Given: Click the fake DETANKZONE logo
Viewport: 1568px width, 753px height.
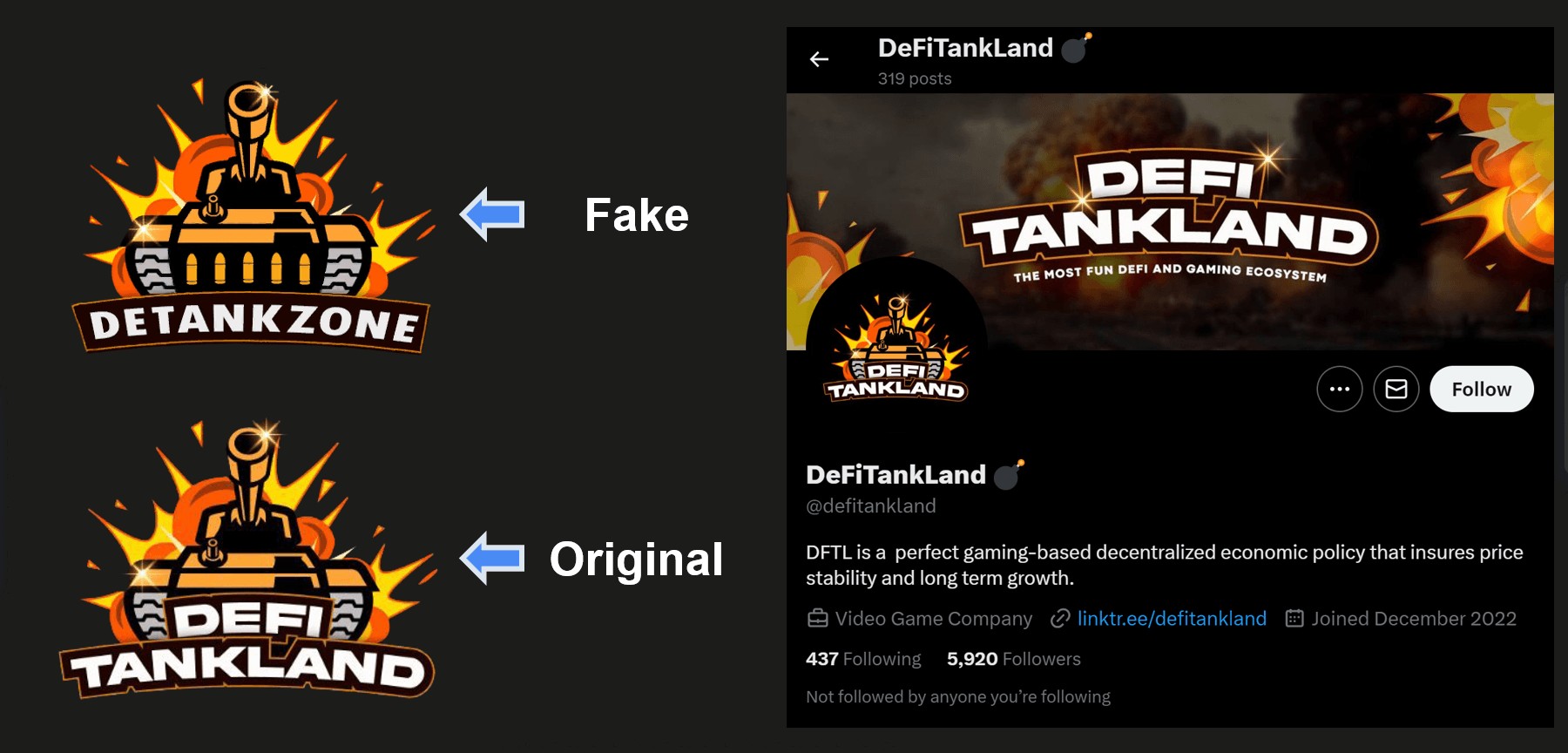Looking at the screenshot, I should coord(253,216).
